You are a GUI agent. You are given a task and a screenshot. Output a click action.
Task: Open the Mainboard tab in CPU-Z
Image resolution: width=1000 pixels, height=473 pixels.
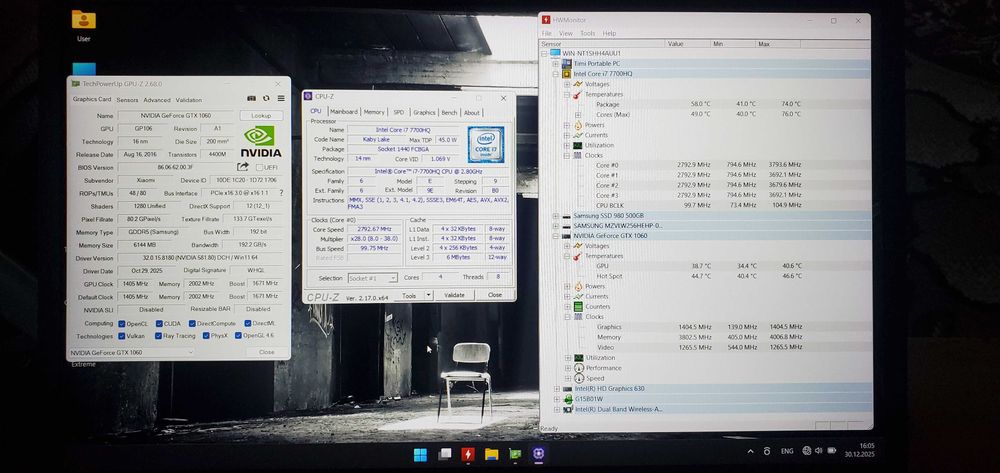click(344, 112)
